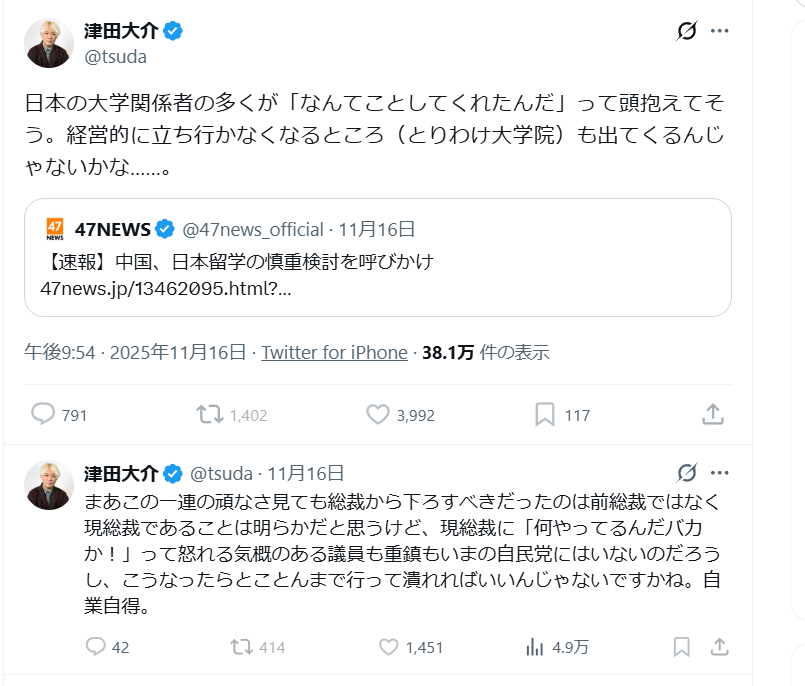Like the main tweet with 3,992 likes
This screenshot has height=686, width=805.
click(377, 414)
